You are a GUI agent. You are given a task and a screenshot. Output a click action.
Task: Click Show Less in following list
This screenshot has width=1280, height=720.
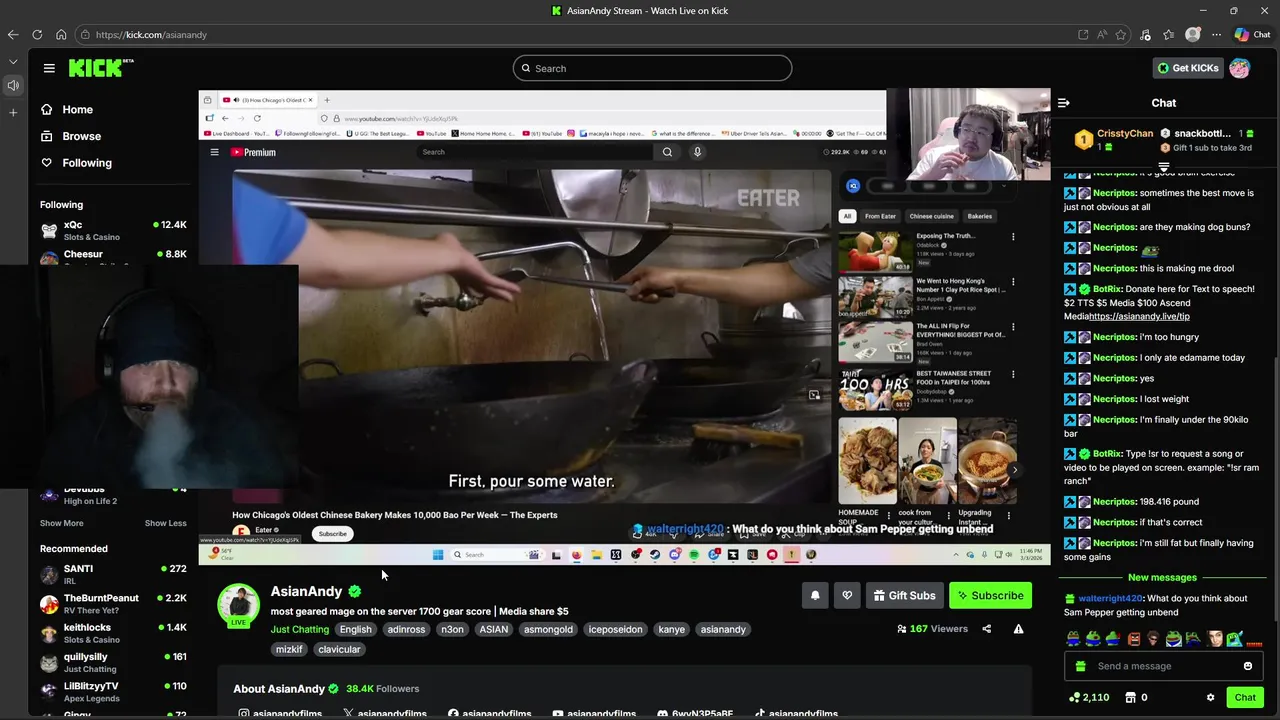(x=165, y=523)
